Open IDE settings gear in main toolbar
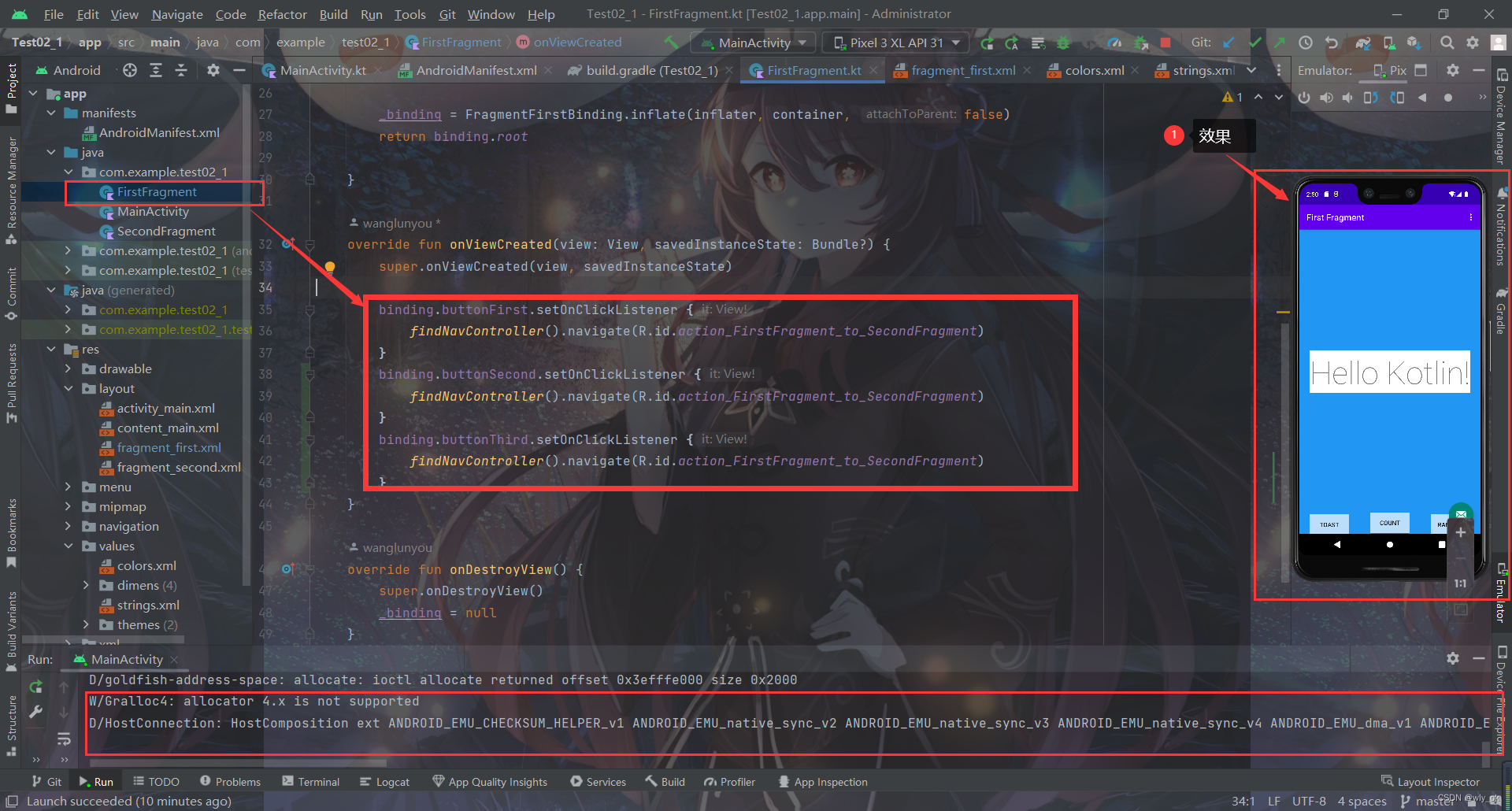The height and width of the screenshot is (811, 1512). [x=1473, y=43]
